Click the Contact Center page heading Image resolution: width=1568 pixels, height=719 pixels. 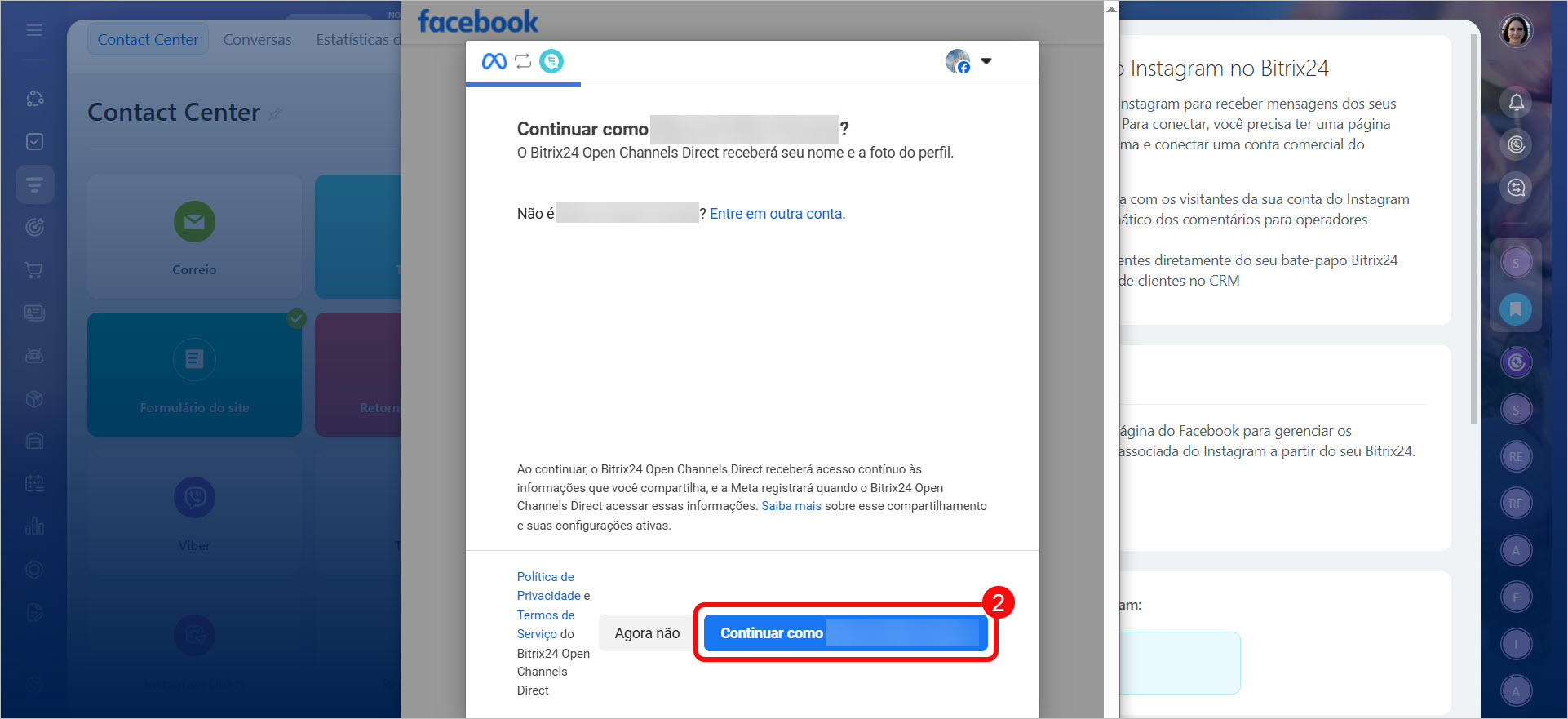(x=174, y=112)
